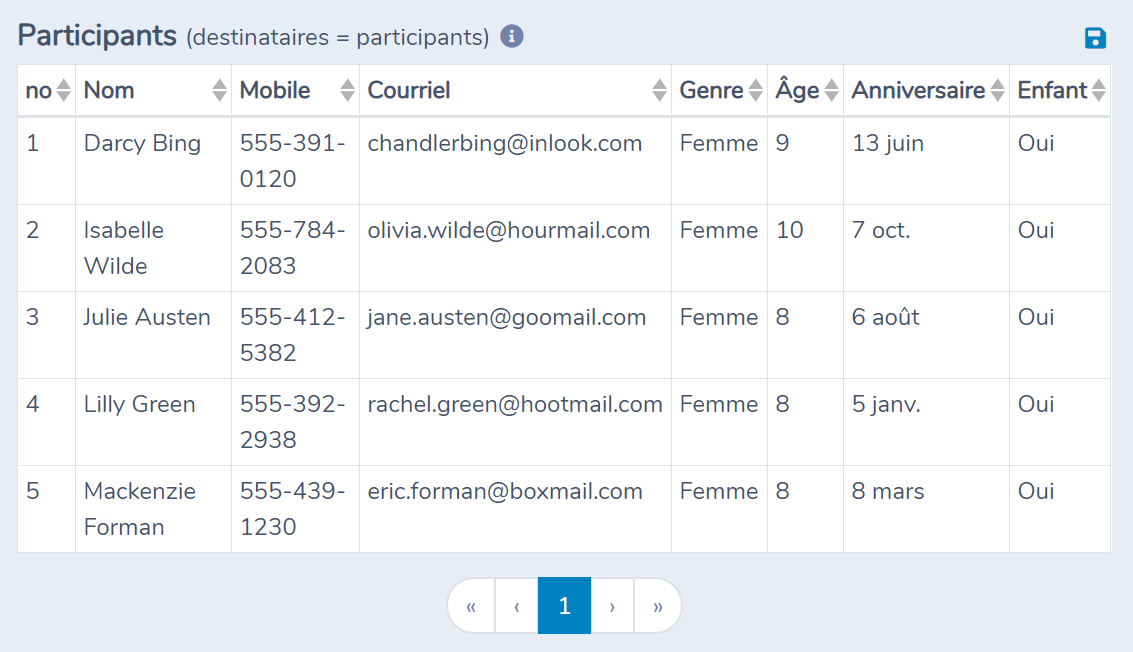1133x652 pixels.
Task: Go to next page of results
Action: point(612,606)
